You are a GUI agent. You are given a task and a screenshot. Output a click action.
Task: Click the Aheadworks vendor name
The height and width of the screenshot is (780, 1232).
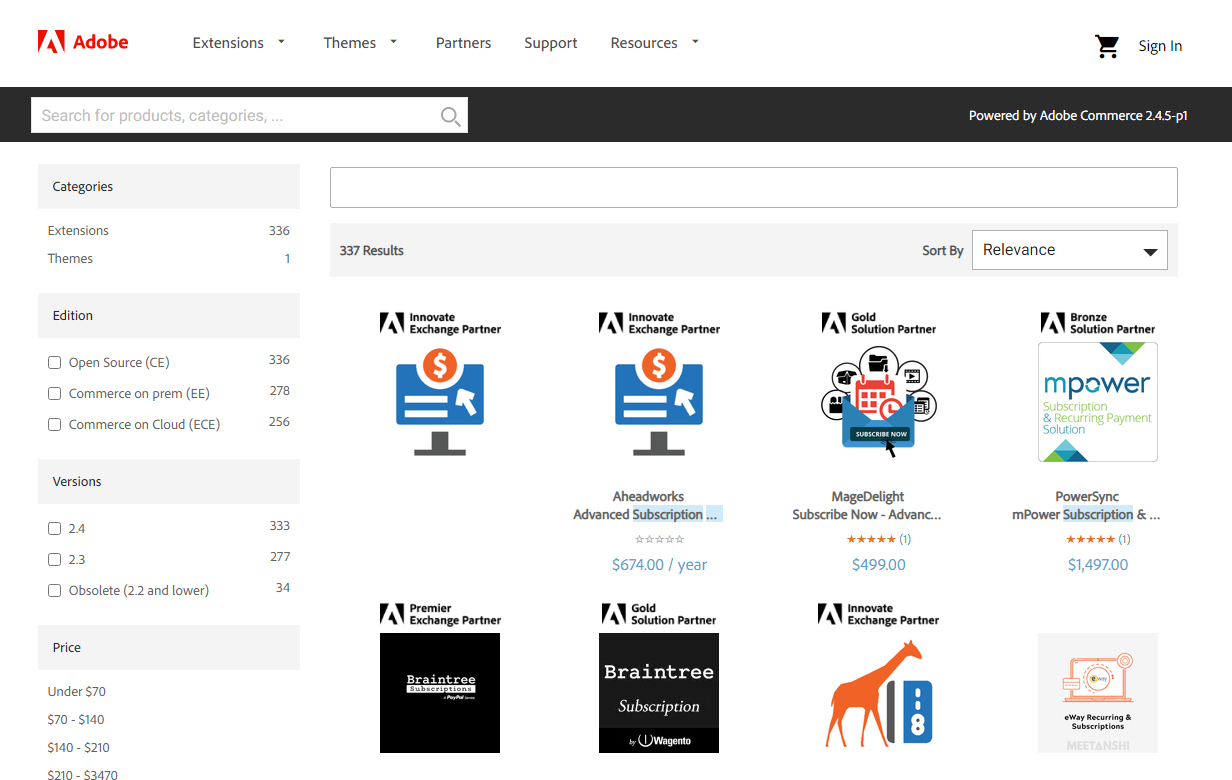point(647,496)
